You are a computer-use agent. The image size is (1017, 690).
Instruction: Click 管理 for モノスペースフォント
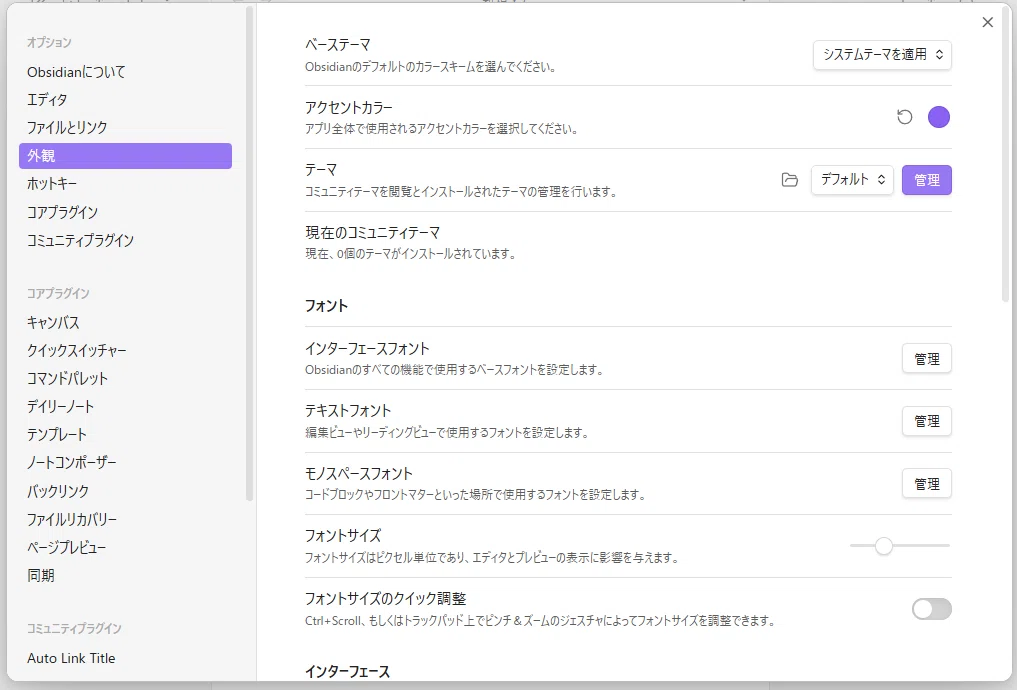click(926, 484)
